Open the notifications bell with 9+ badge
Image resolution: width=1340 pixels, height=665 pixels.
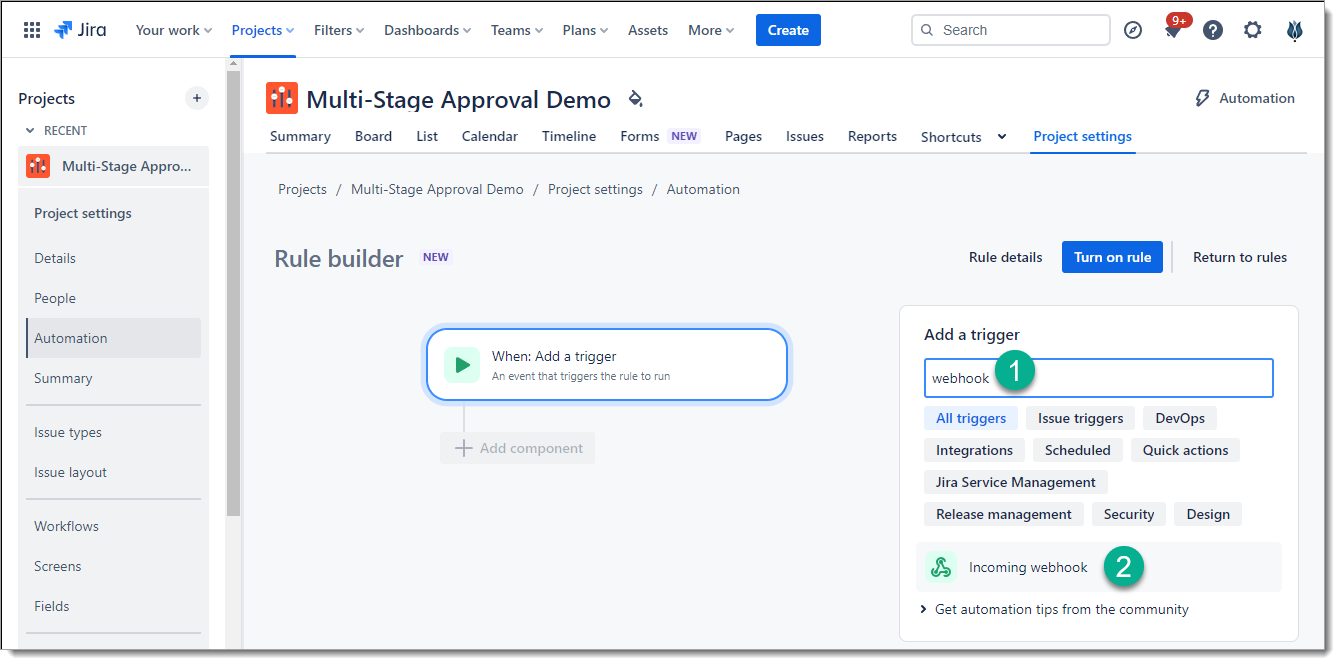click(1173, 31)
